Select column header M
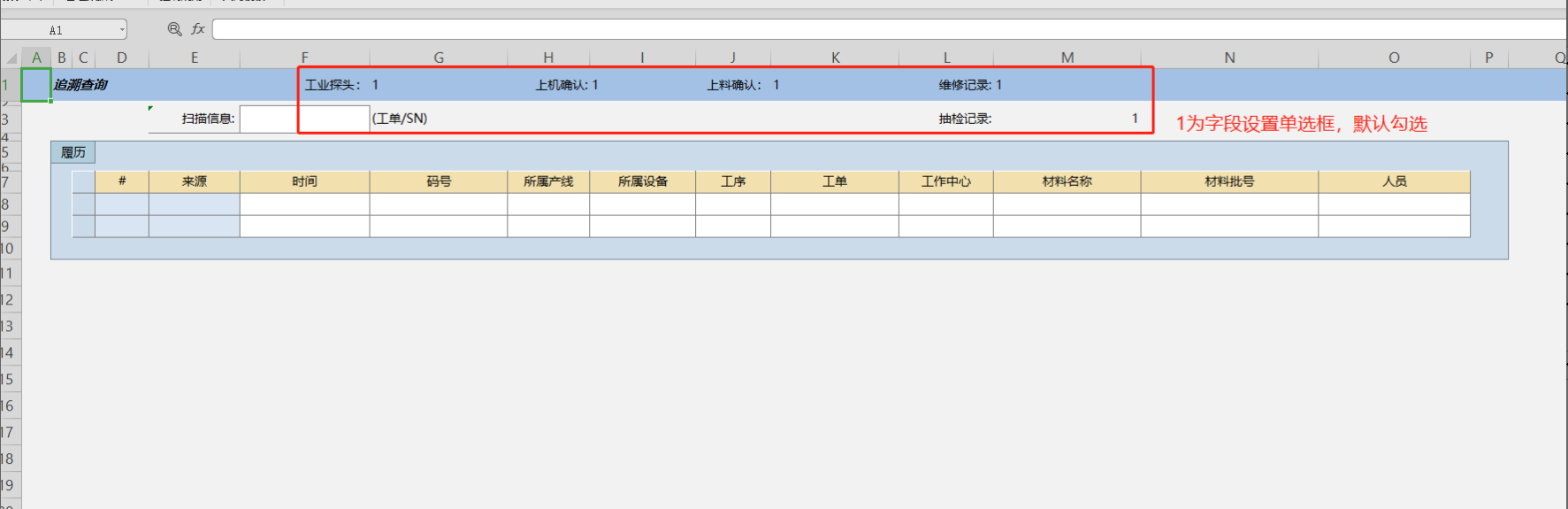The image size is (1568, 509). (x=1067, y=58)
